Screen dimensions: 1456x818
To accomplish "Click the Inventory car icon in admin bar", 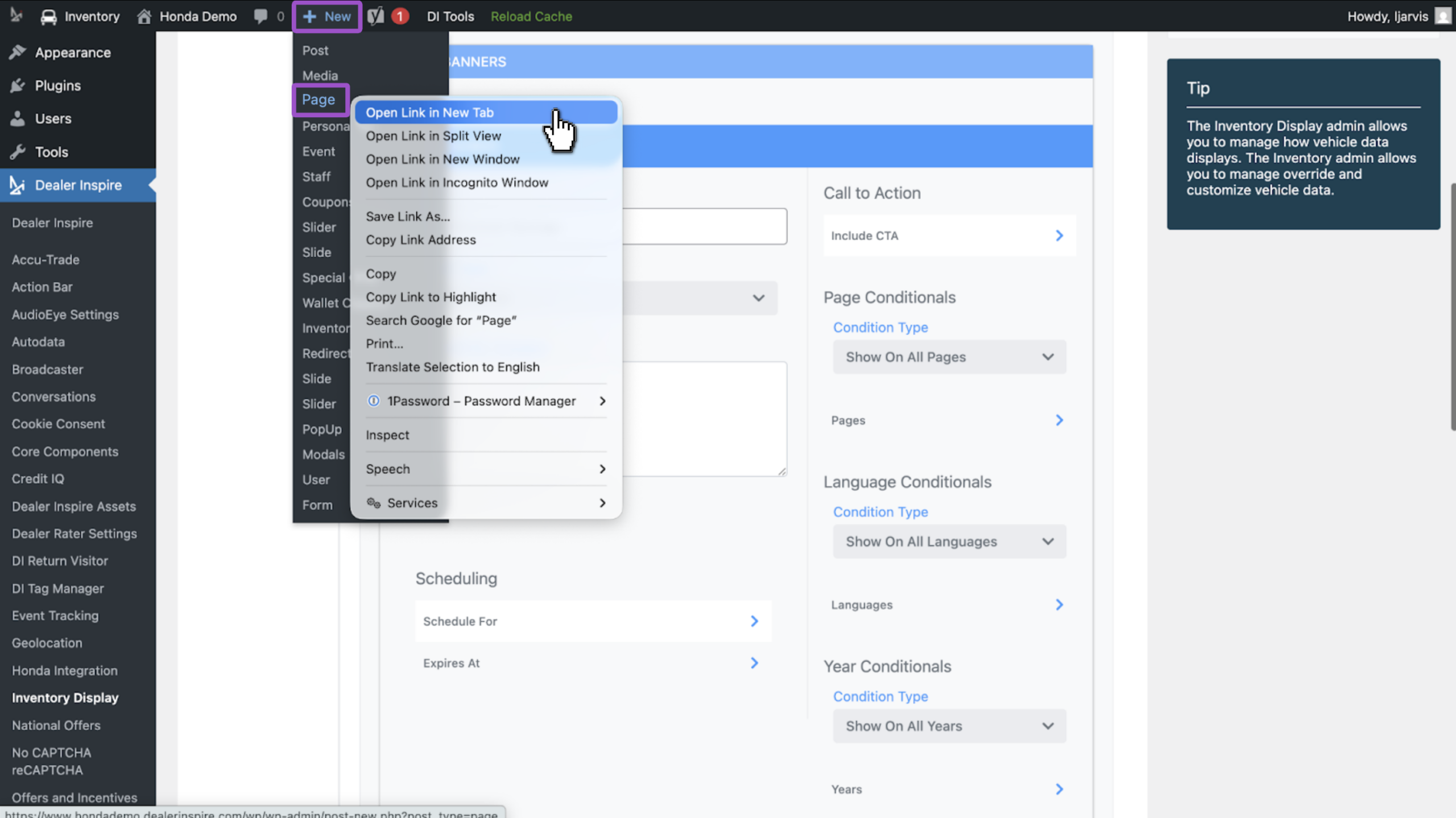I will [x=49, y=16].
